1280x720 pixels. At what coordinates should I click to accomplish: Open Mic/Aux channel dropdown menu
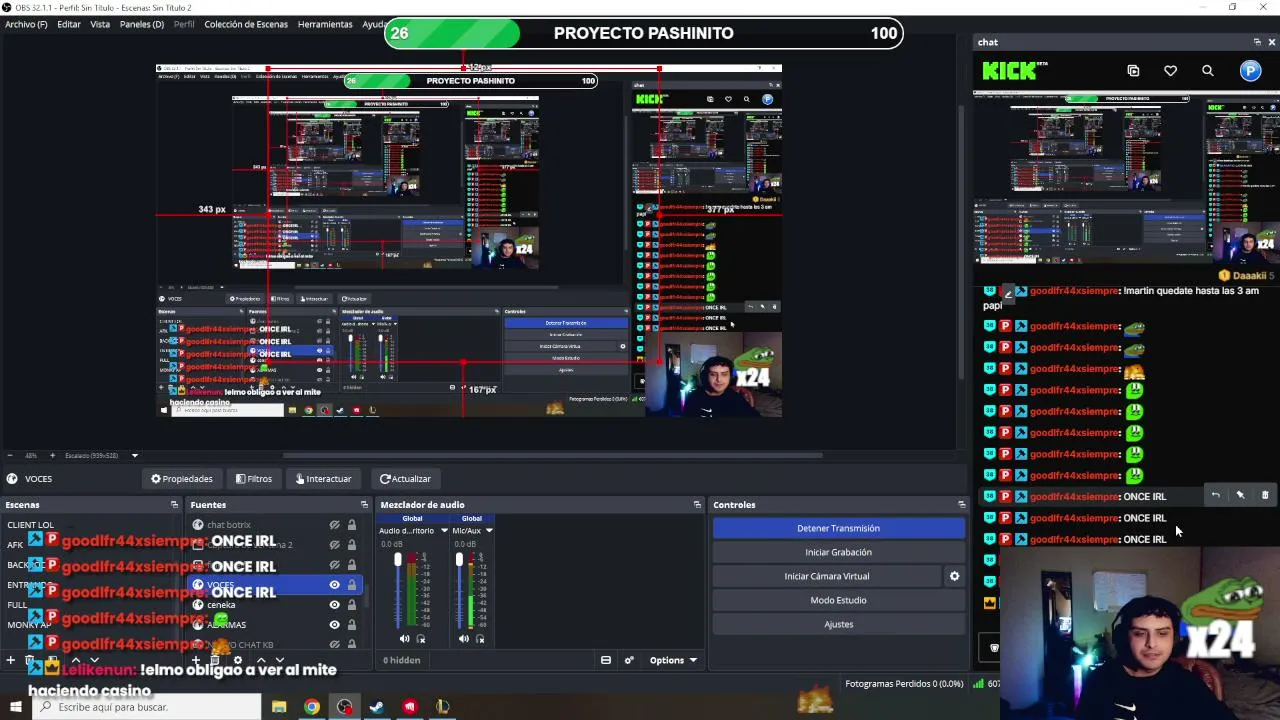click(x=489, y=531)
